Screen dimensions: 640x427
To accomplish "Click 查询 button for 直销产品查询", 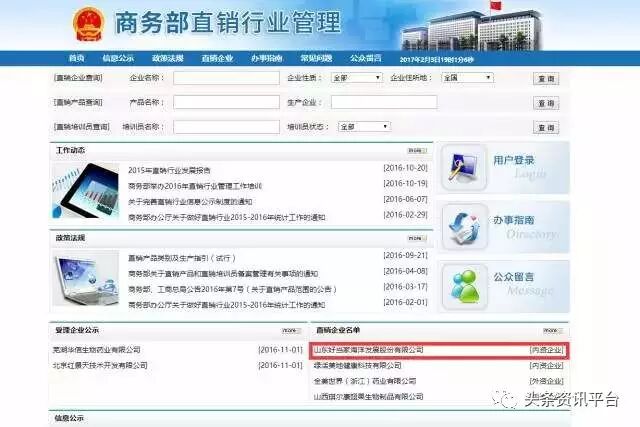I will pos(546,103).
